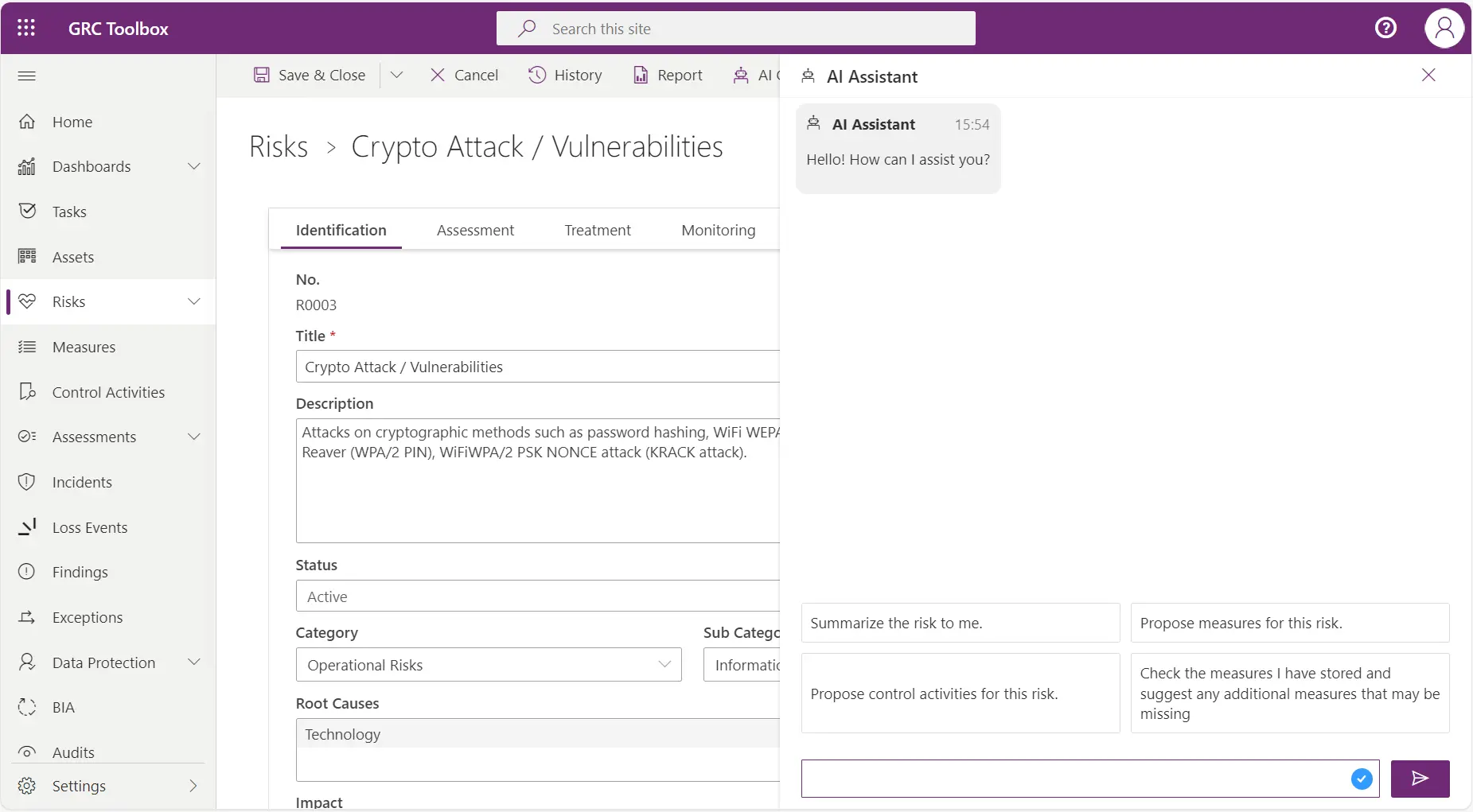Screen dimensions: 1473x812
Task: Send the AI Assistant message
Action: tap(1420, 778)
